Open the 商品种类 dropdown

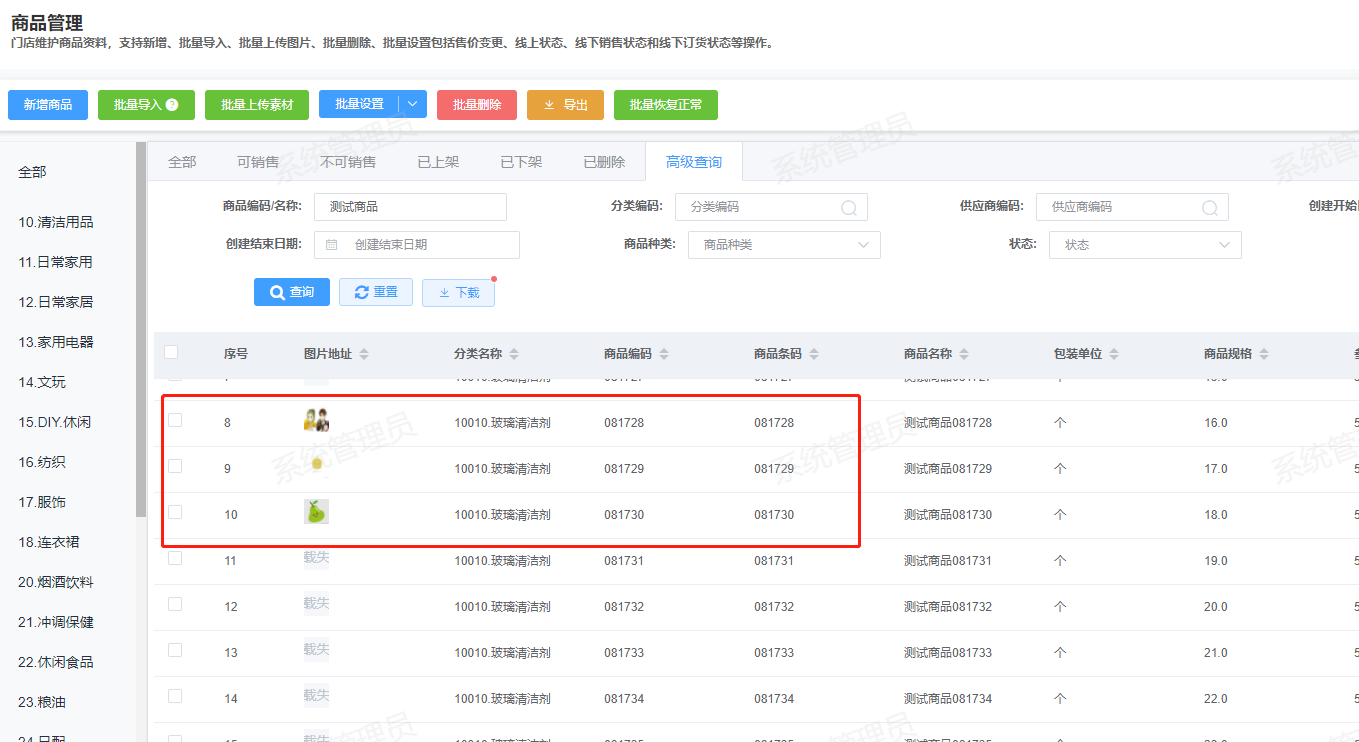click(784, 245)
